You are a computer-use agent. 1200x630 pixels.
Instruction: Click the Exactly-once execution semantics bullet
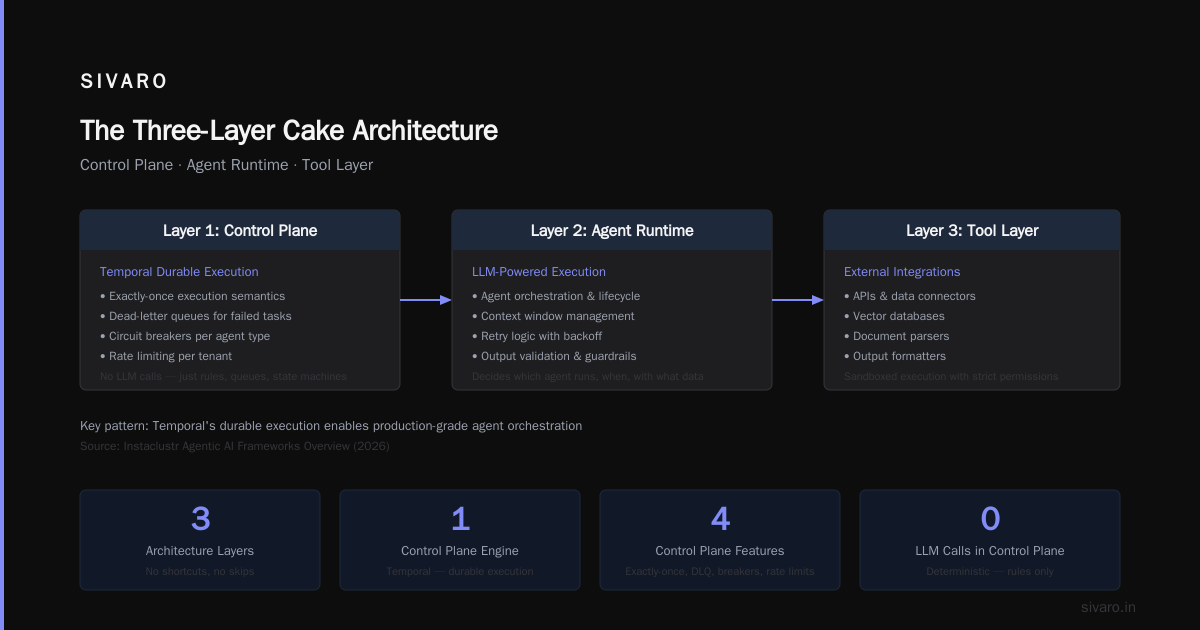click(193, 296)
